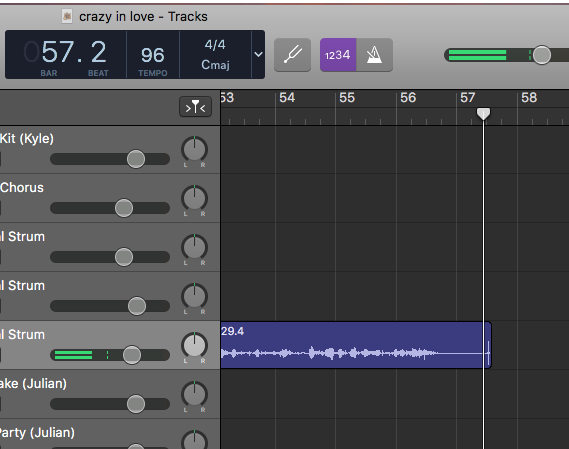Click the Catch Playhead button above track headers

[x=195, y=107]
